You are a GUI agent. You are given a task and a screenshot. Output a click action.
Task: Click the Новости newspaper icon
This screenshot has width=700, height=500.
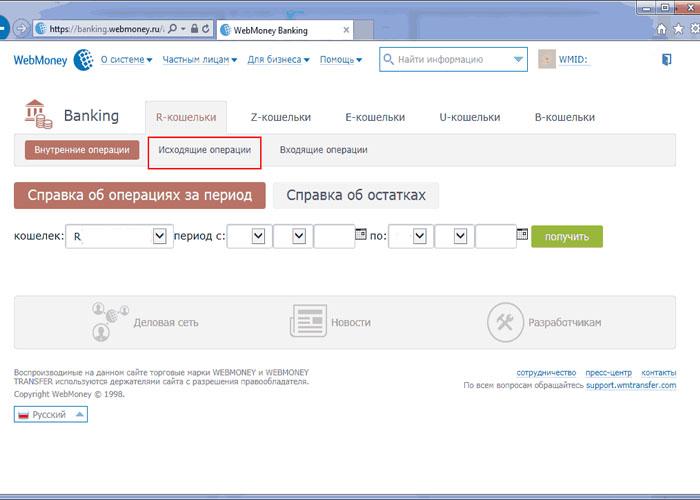click(x=308, y=321)
